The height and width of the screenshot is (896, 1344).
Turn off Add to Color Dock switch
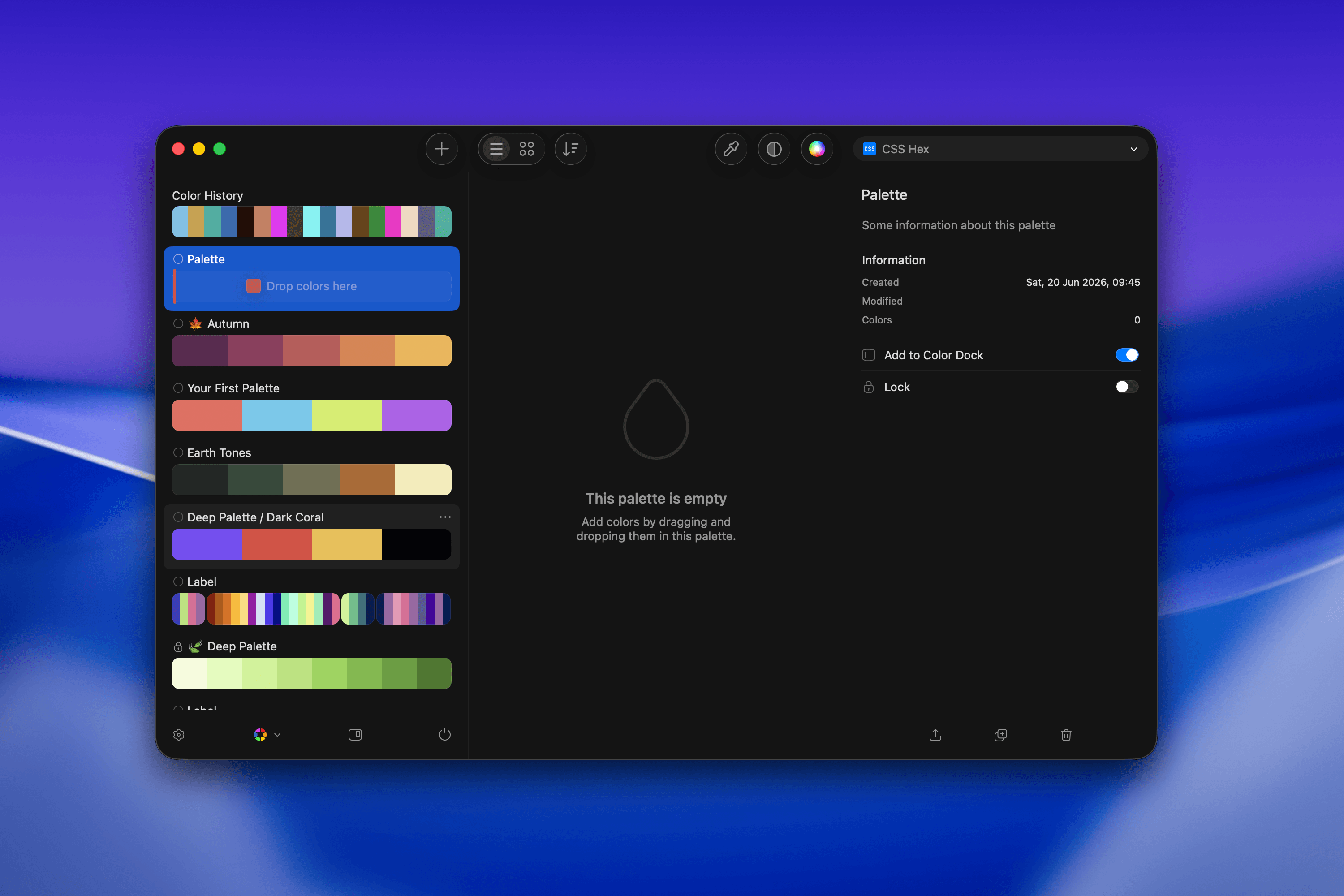[1127, 355]
